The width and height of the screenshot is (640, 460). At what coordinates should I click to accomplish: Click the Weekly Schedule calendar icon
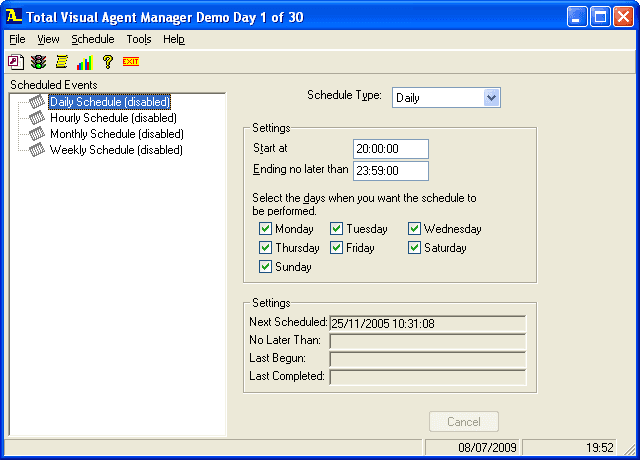pyautogui.click(x=37, y=149)
